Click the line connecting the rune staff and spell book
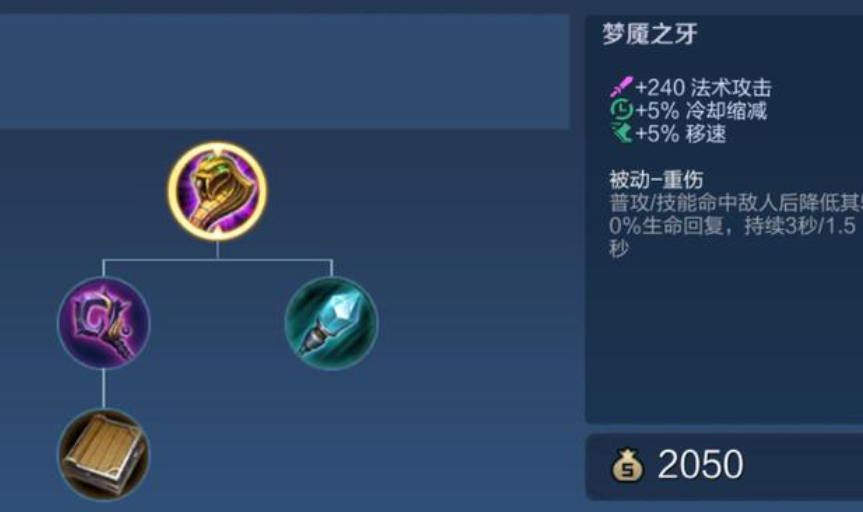863x512 pixels. point(103,389)
